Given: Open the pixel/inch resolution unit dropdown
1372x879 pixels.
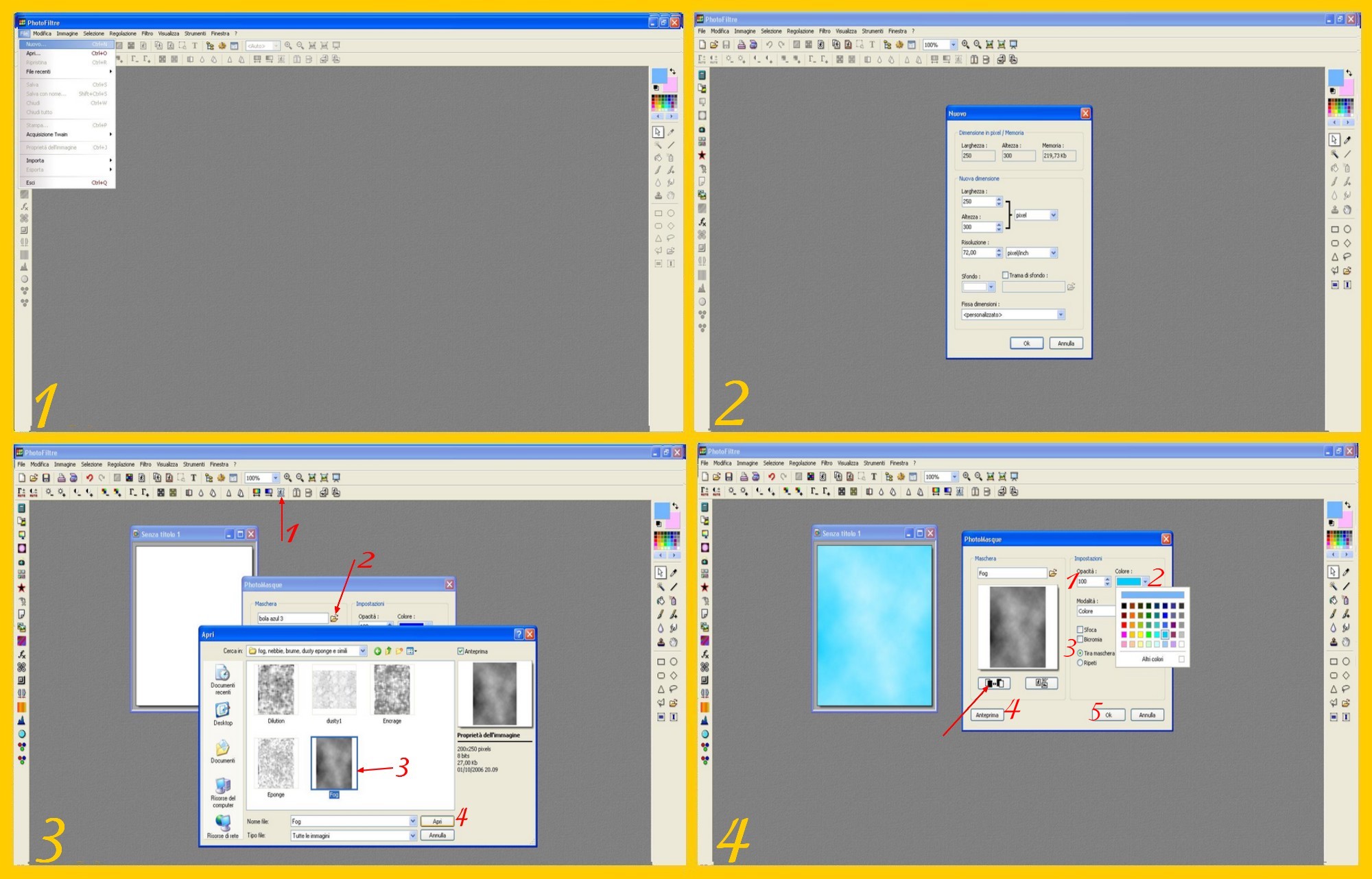Looking at the screenshot, I should 1053,253.
